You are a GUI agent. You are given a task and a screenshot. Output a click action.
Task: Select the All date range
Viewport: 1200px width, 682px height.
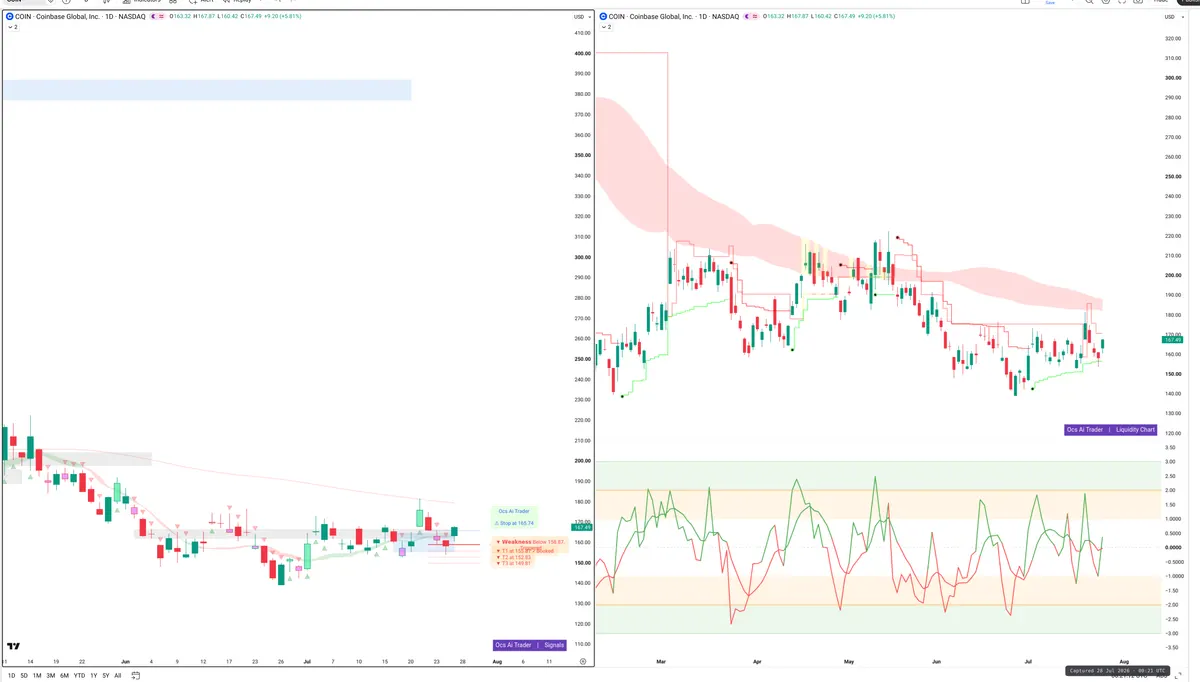(118, 676)
